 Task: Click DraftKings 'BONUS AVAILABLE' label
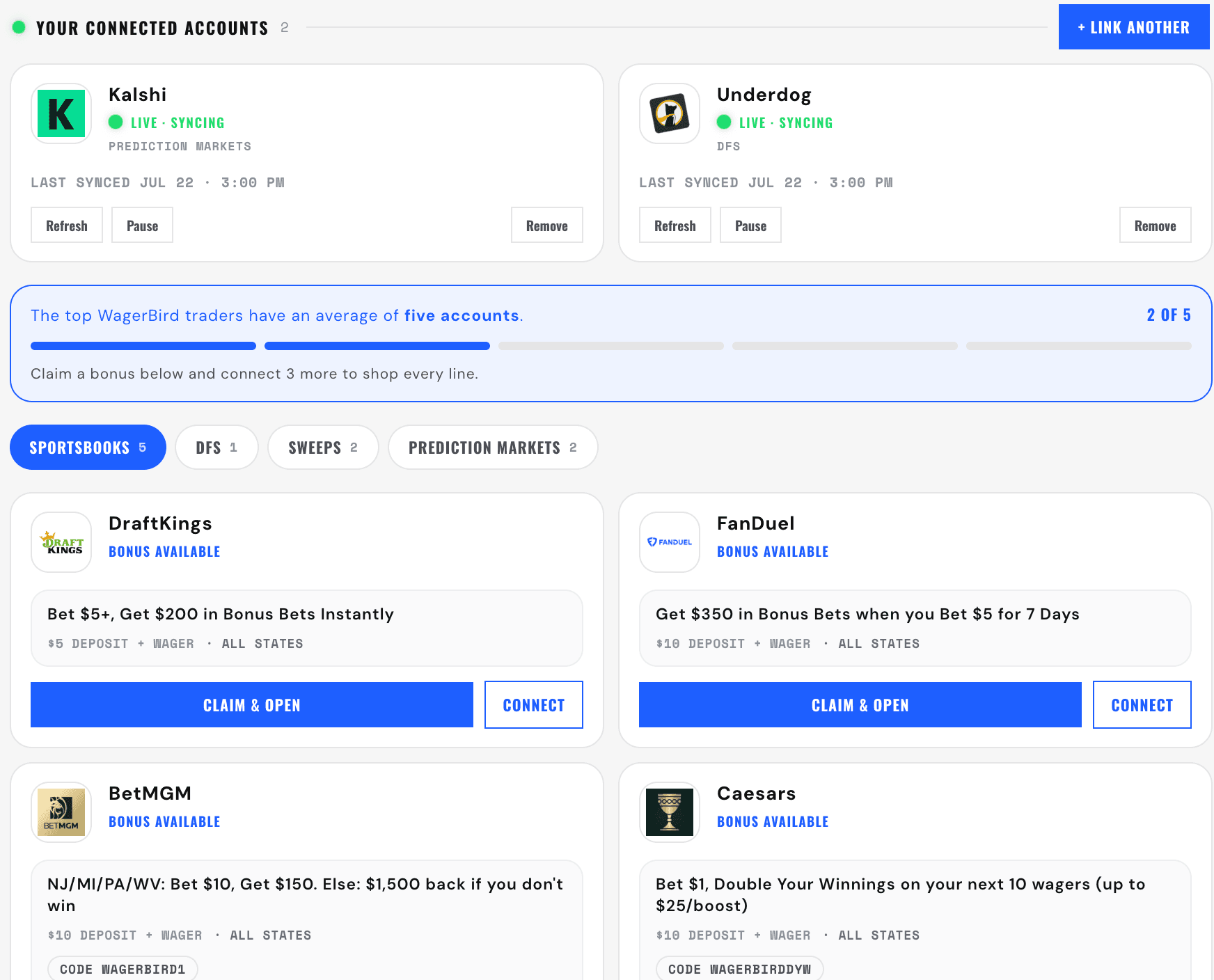click(x=164, y=551)
